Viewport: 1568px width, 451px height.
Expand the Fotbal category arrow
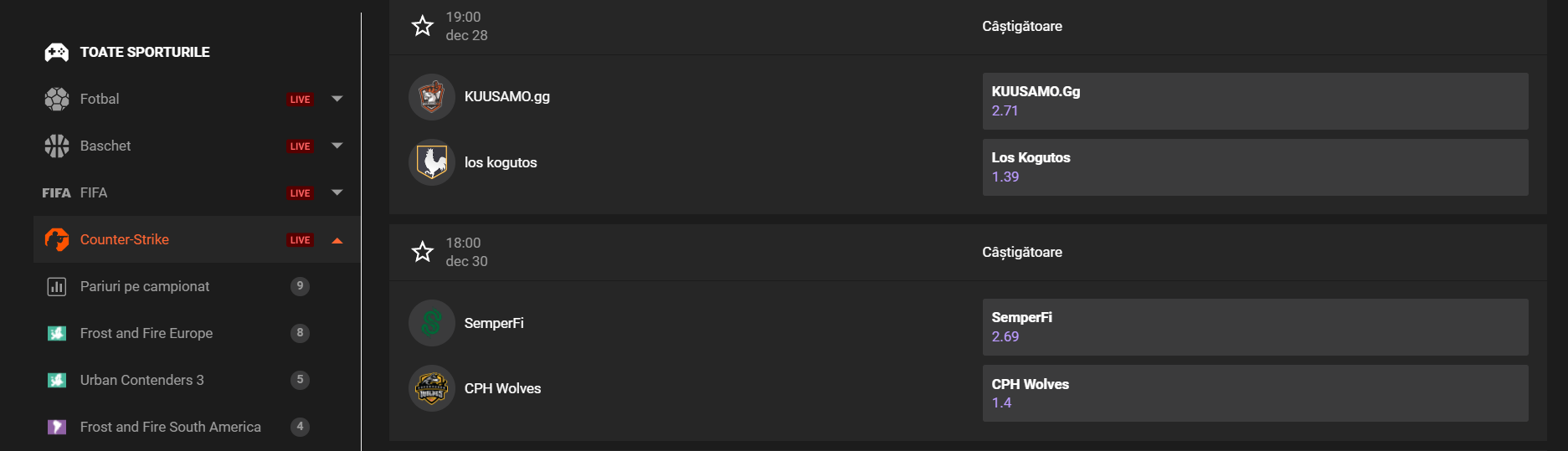click(337, 99)
